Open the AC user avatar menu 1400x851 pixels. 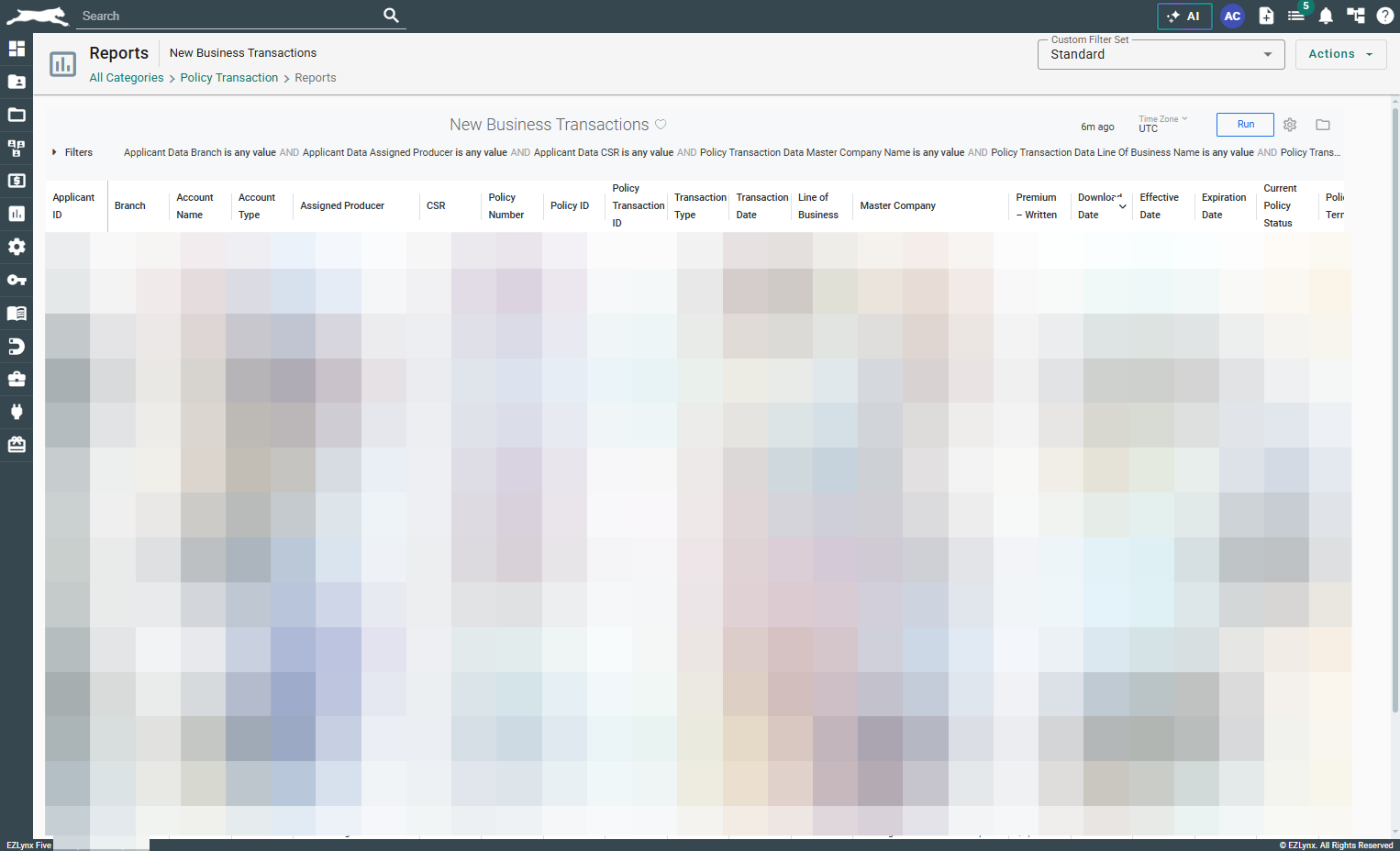[1232, 16]
